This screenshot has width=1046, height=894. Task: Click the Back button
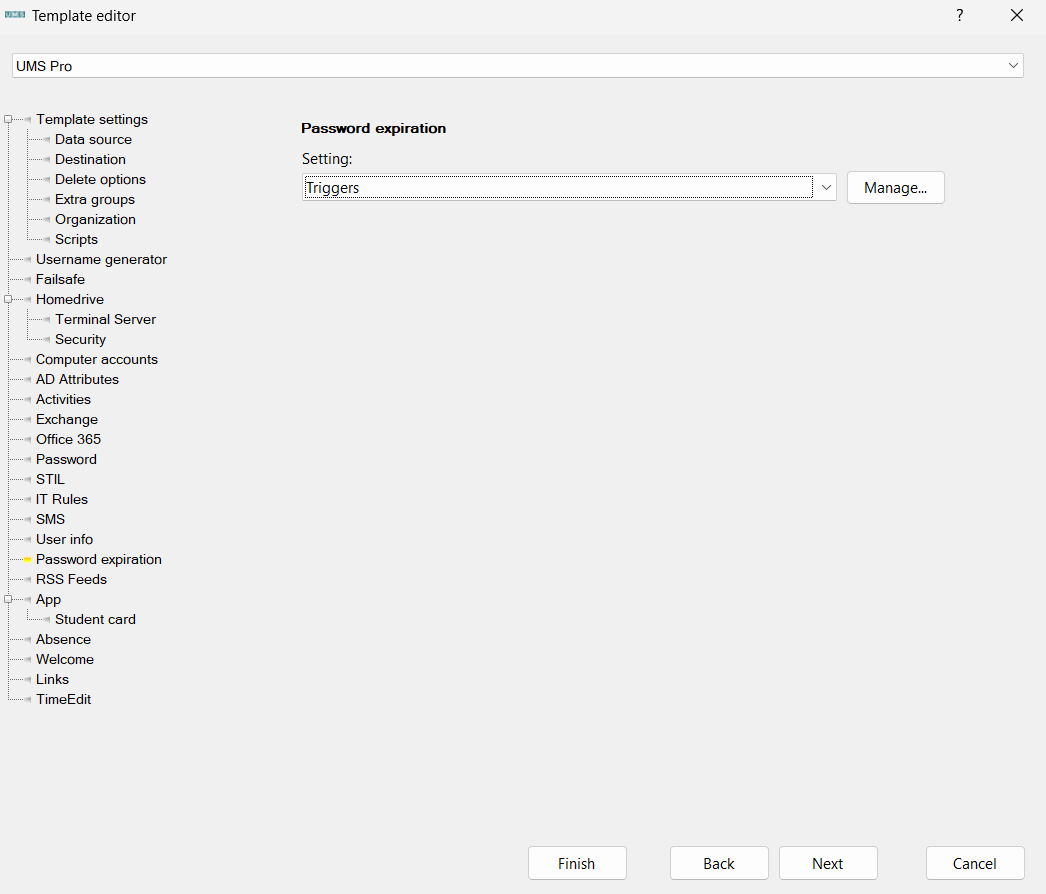click(x=718, y=864)
